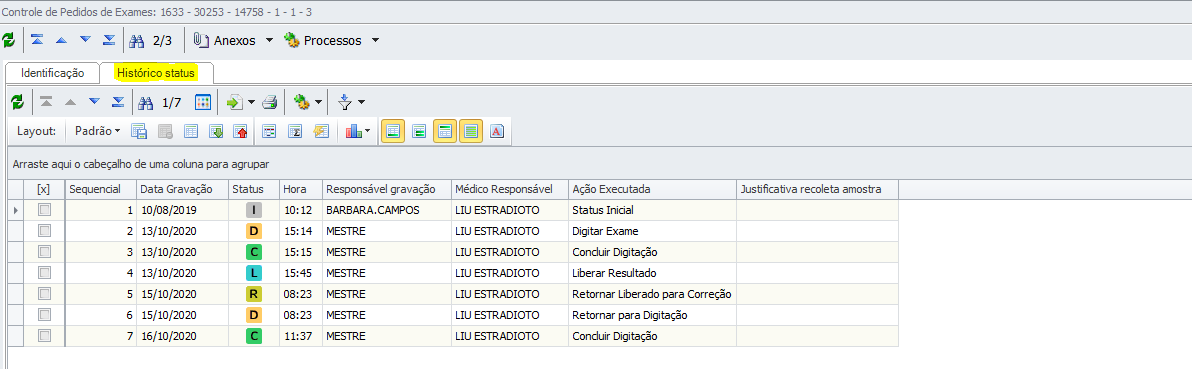Expand the filter funnel dropdown arrow
This screenshot has height=369, width=1192.
tap(361, 102)
